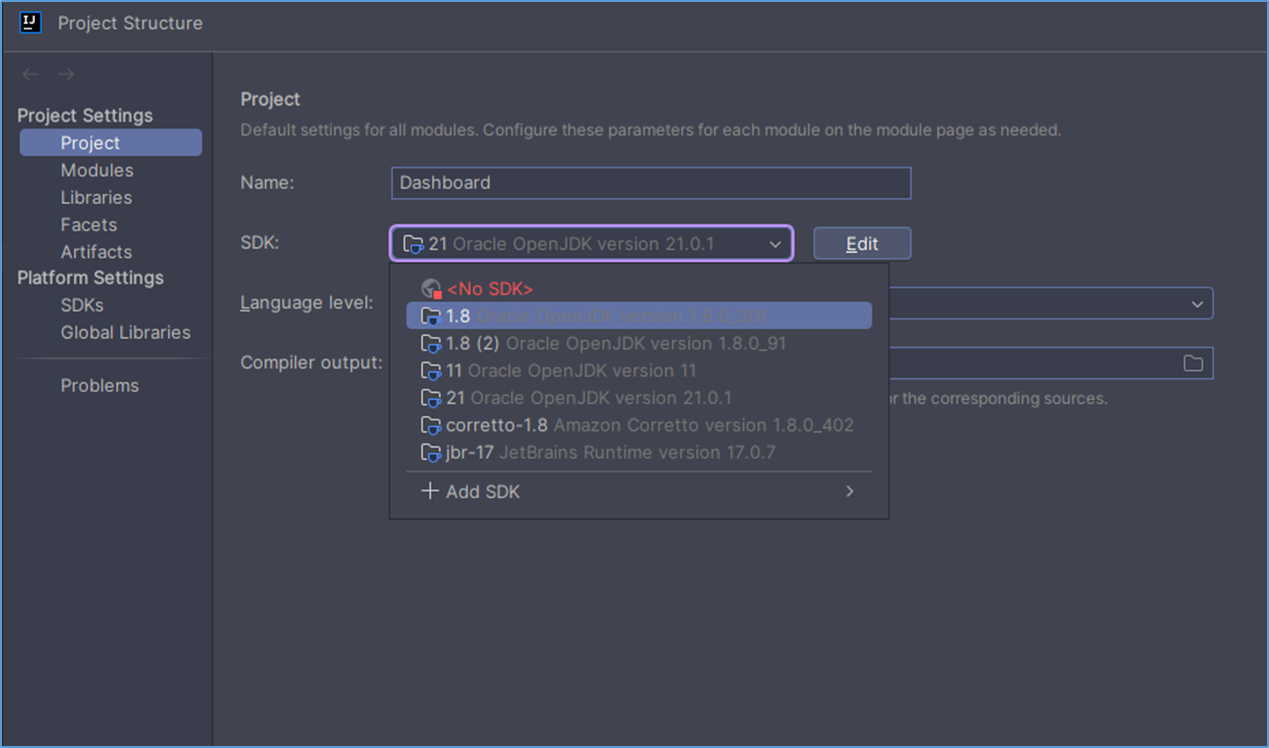Open the Libraries settings page
The width and height of the screenshot is (1269, 748).
click(x=96, y=198)
